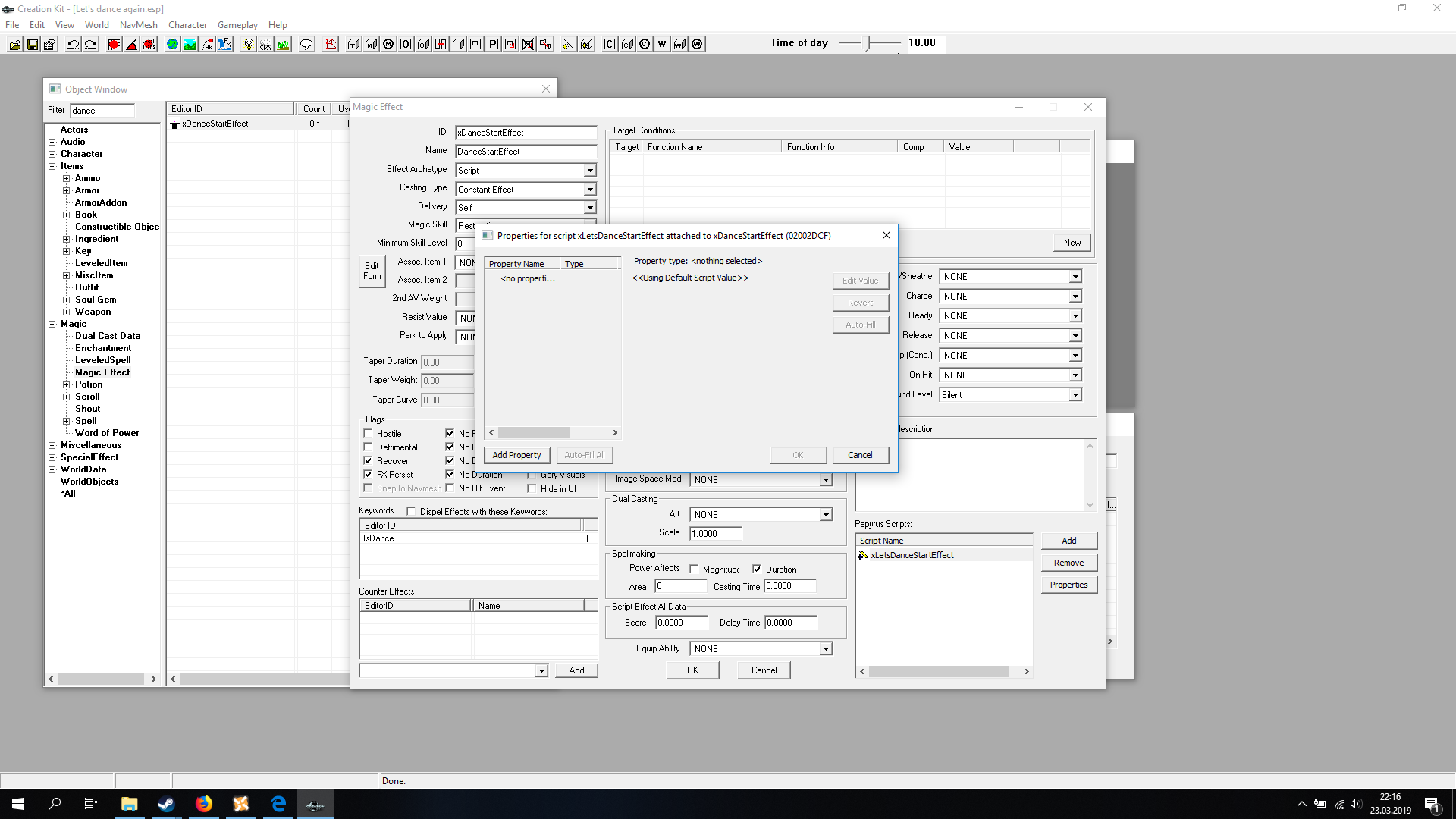Open the Help menu

pos(278,25)
